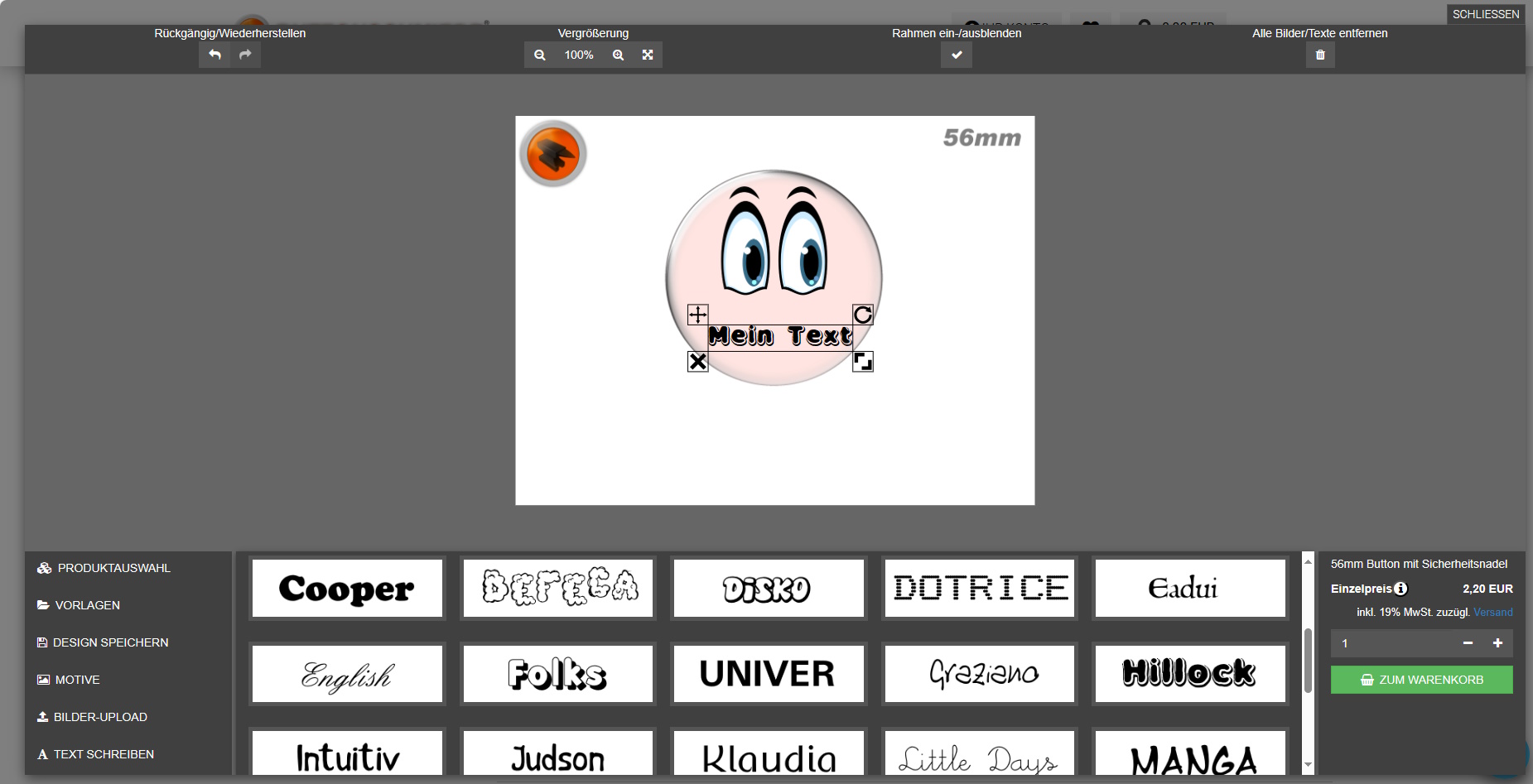Choose the Hillock font
Image resolution: width=1533 pixels, height=784 pixels.
pos(1190,674)
